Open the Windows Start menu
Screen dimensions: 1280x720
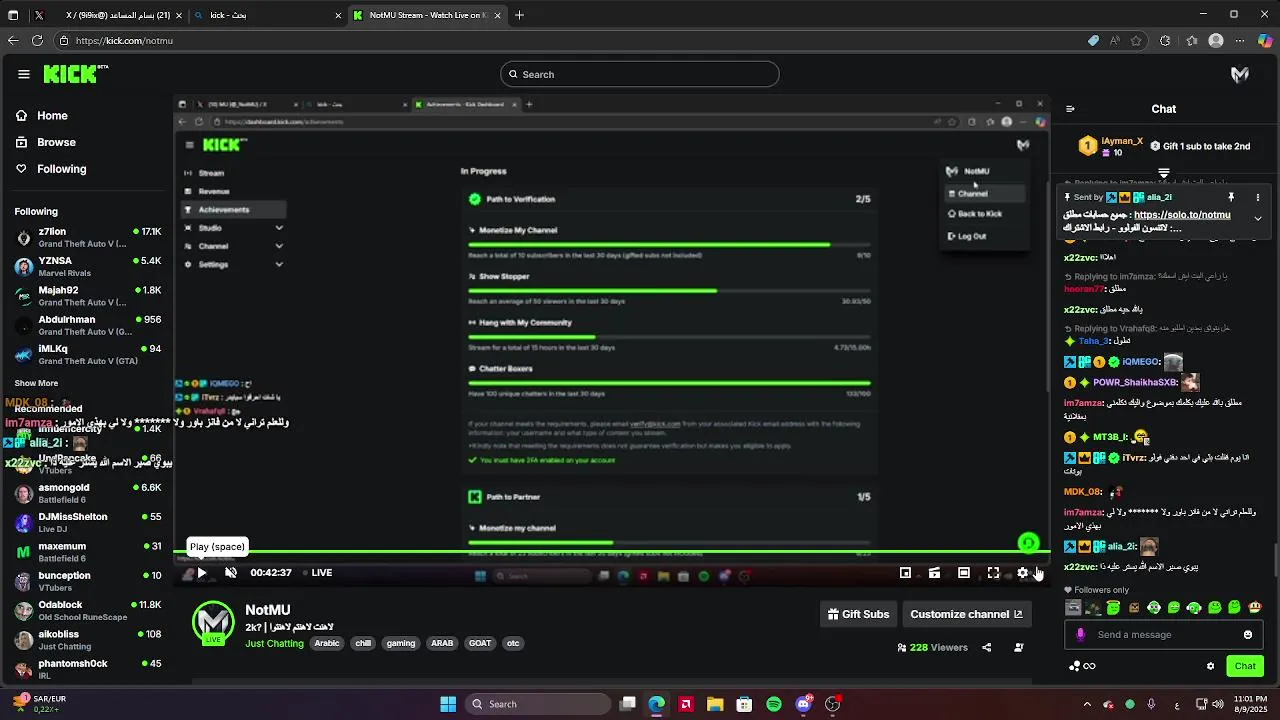[x=448, y=704]
